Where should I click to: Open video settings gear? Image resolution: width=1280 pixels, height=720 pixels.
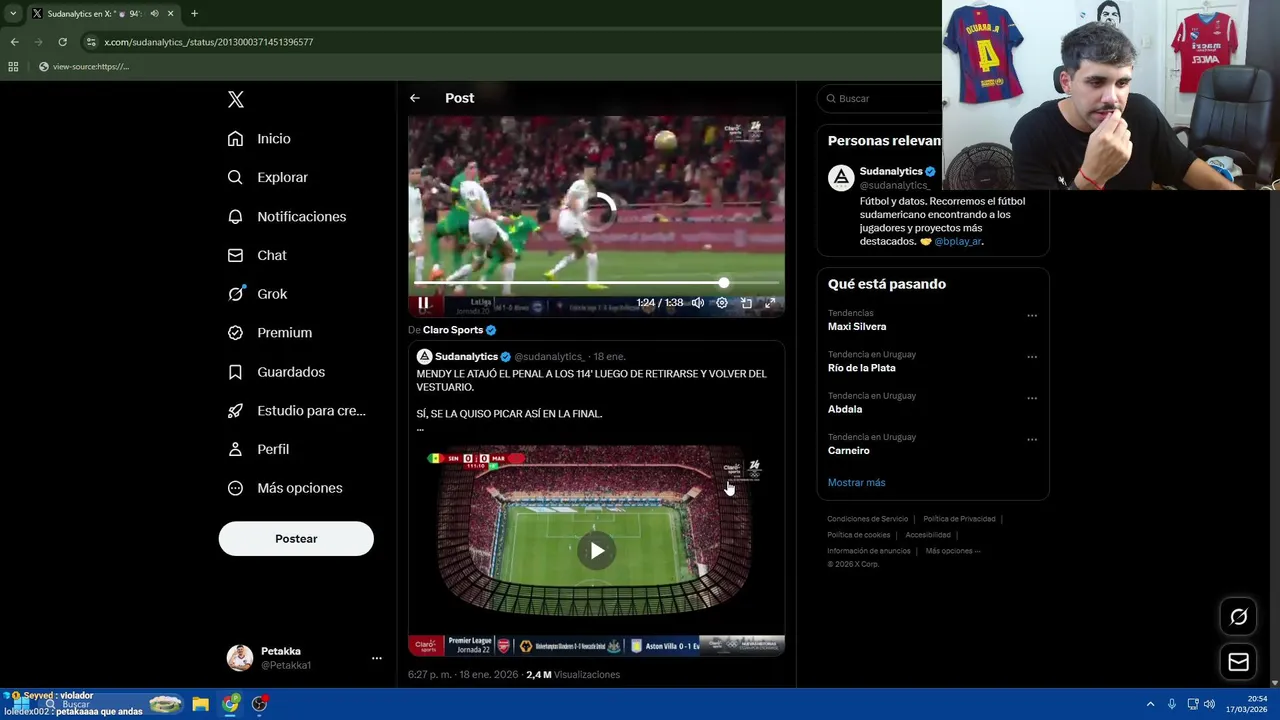[722, 303]
